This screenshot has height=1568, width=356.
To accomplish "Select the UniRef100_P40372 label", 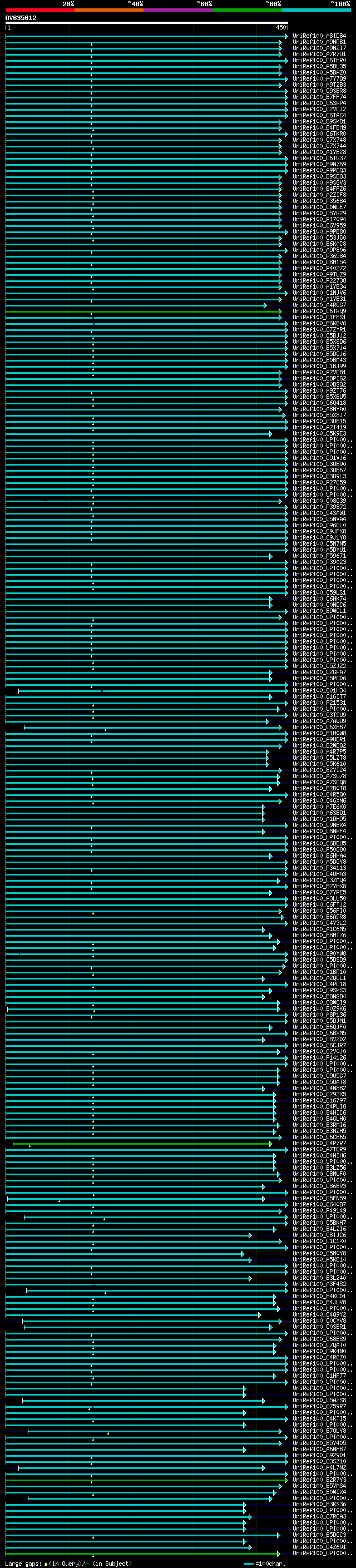I will [x=319, y=269].
